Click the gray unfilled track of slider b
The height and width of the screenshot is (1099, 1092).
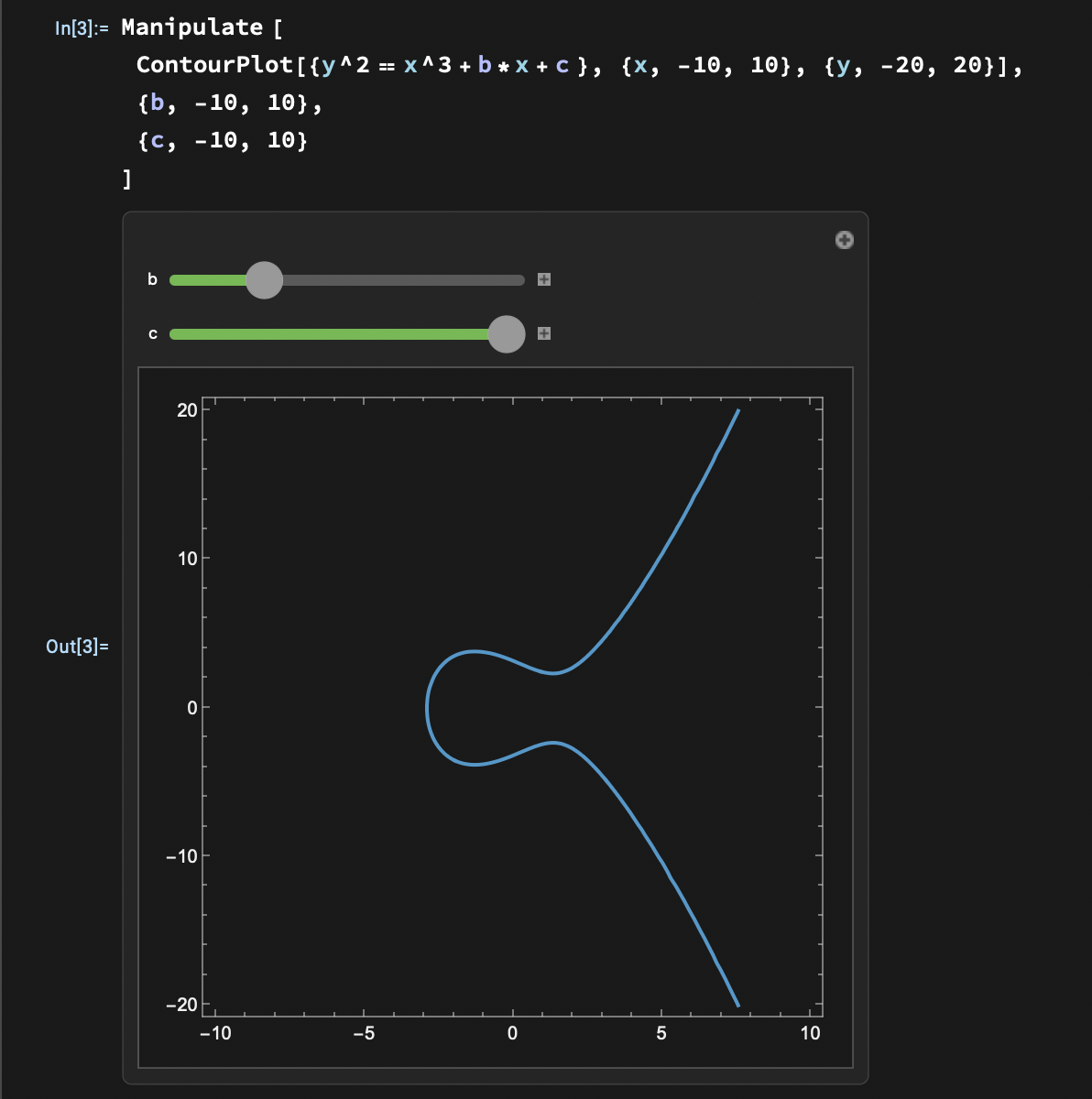[403, 279]
